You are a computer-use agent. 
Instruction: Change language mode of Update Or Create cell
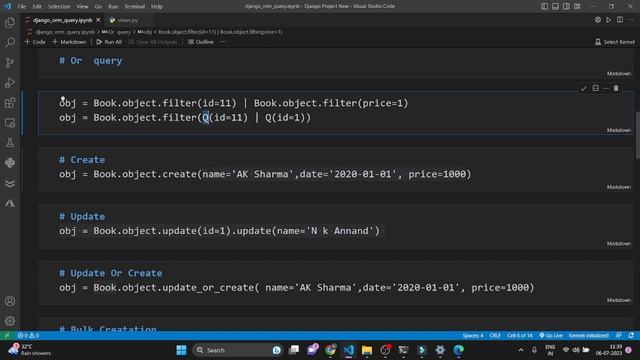pos(619,300)
